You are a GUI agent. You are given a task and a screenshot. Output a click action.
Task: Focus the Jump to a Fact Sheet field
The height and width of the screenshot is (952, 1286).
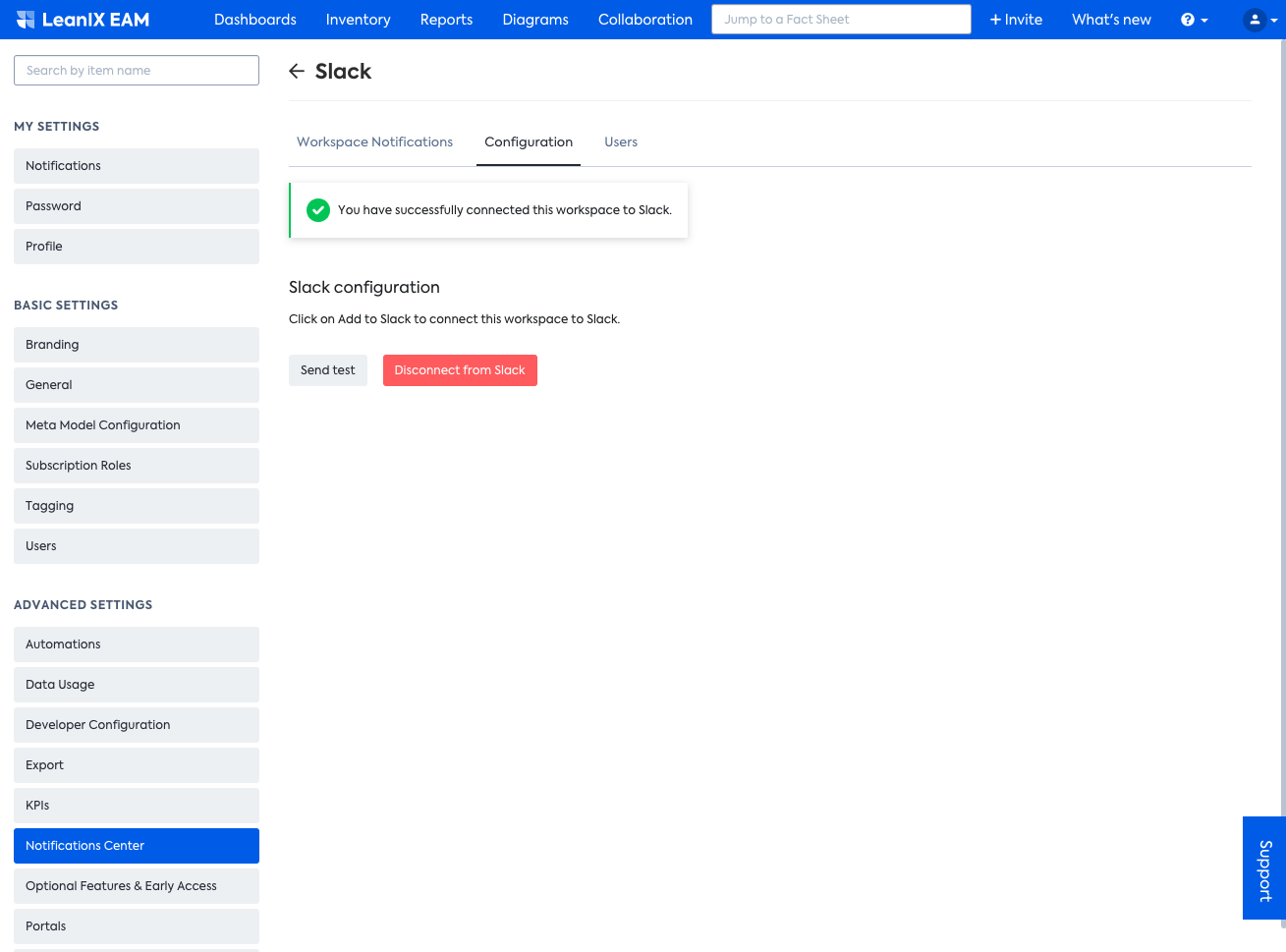click(x=841, y=20)
